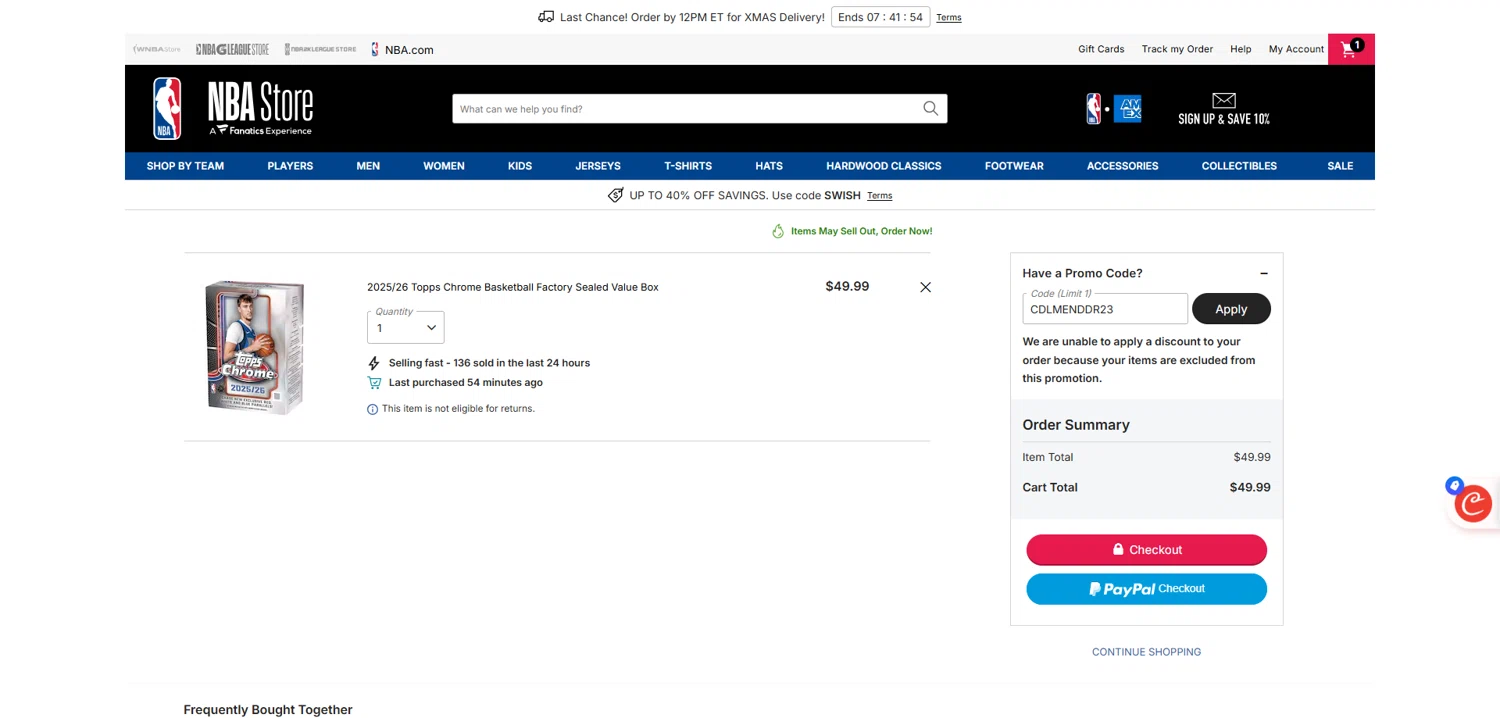Open the Hats menu
This screenshot has height=718, width=1500.
[769, 166]
